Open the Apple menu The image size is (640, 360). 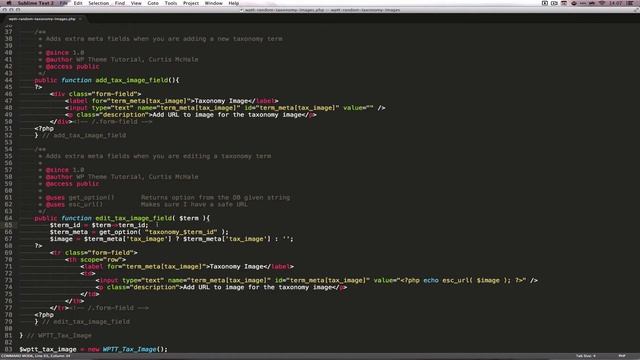(9, 3)
